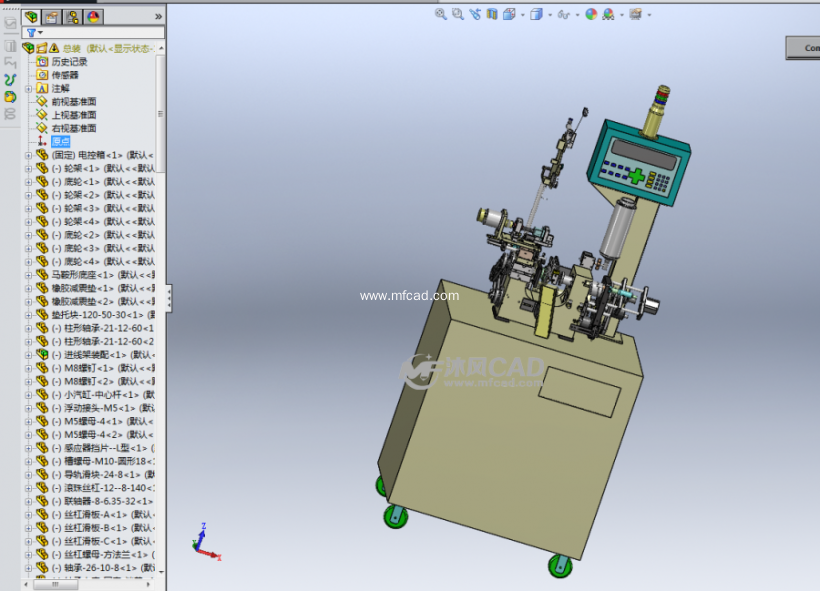The image size is (820, 591).
Task: Open the View Settings dropdown arrow
Action: point(649,15)
